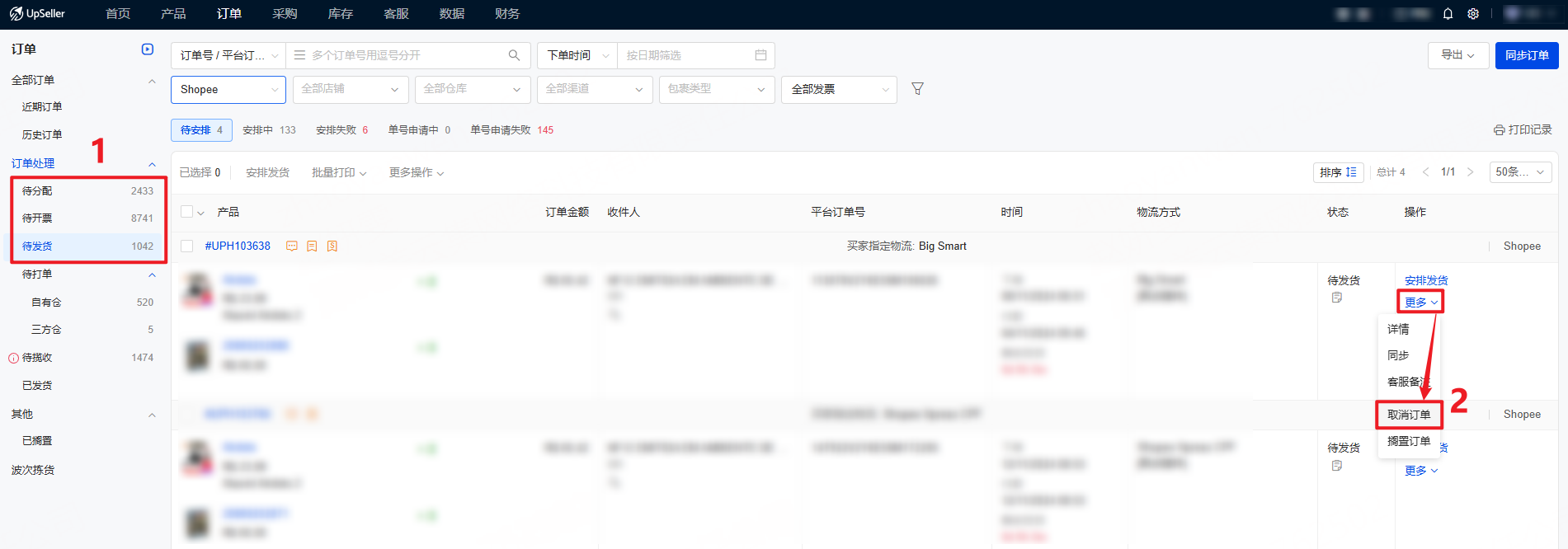1568x549 pixels.
Task: Click the printer icon for 打印记录
Action: (x=1499, y=130)
